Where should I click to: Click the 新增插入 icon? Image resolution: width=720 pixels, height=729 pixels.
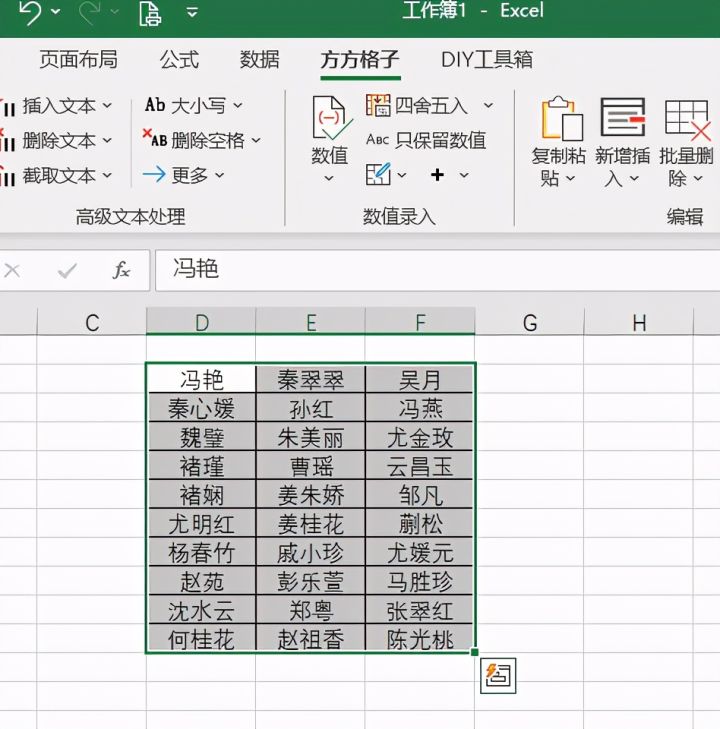[623, 117]
